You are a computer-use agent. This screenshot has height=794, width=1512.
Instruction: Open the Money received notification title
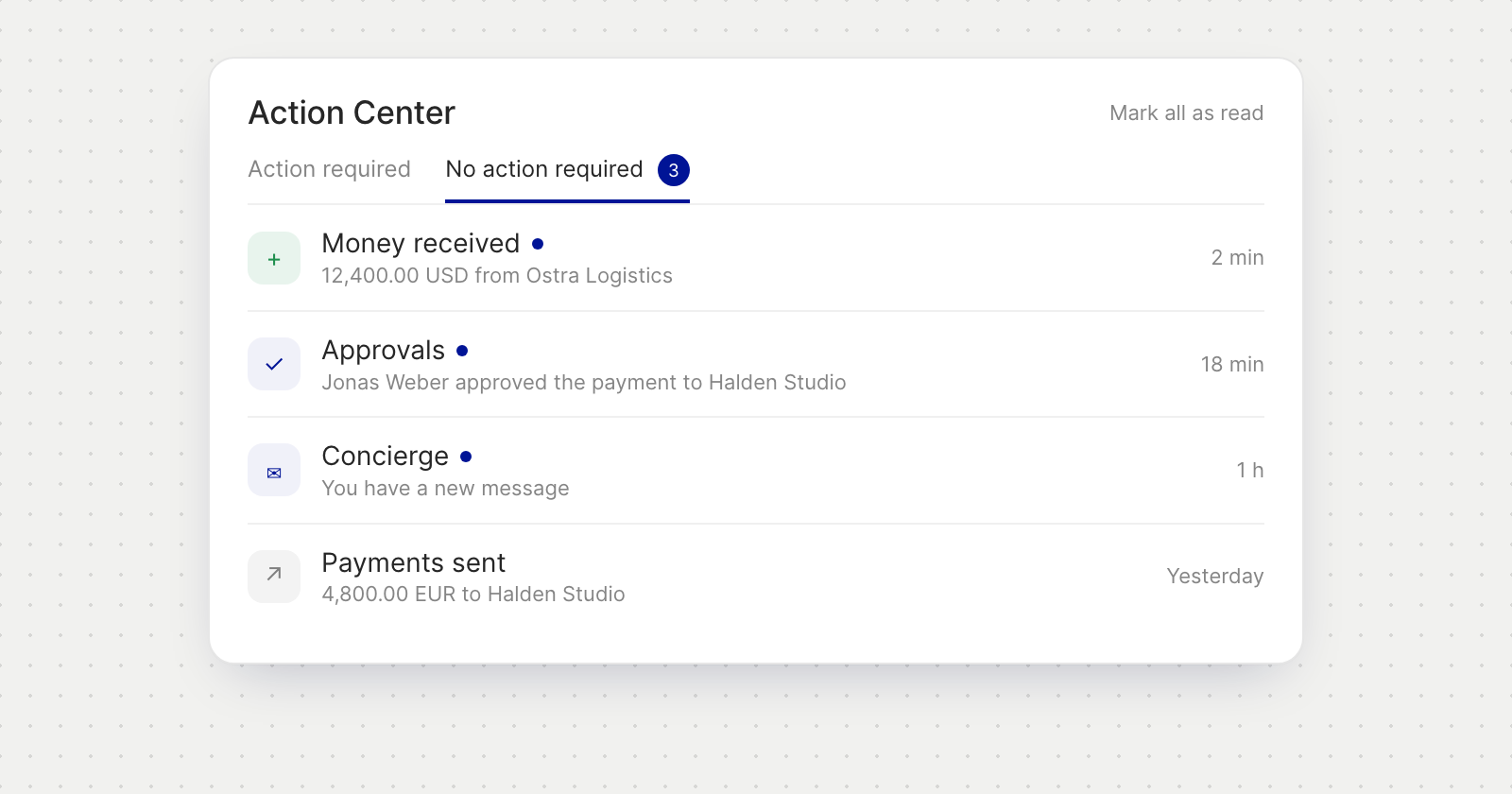[x=421, y=244]
